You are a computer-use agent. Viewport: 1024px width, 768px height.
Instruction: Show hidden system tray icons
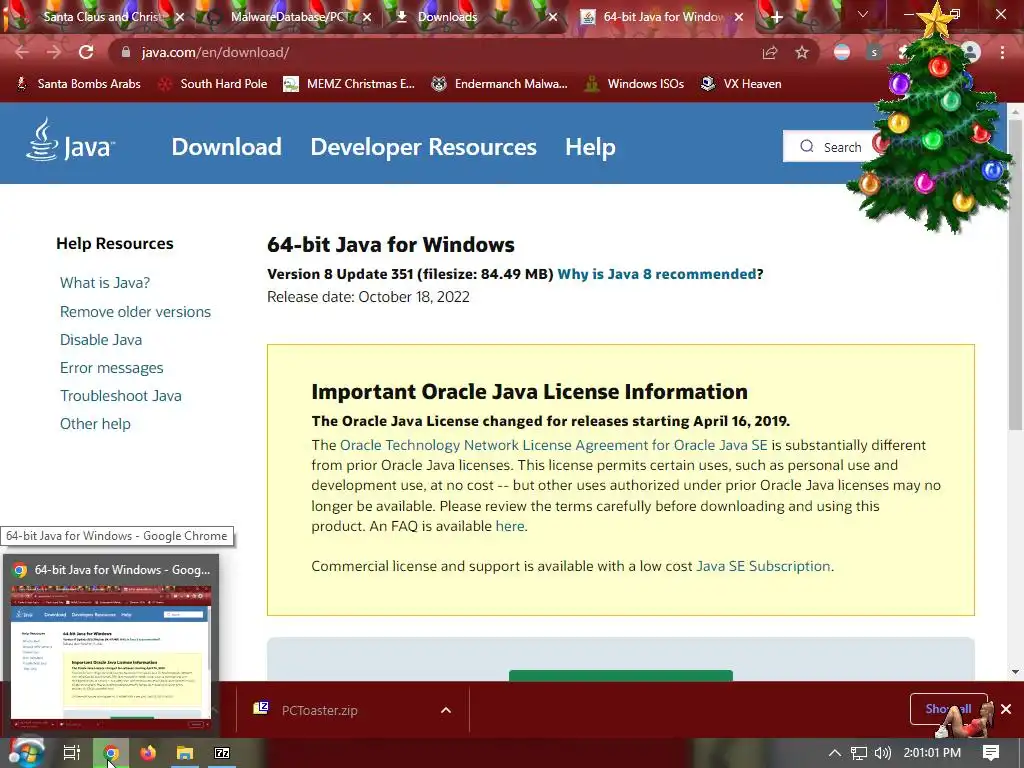coord(835,753)
